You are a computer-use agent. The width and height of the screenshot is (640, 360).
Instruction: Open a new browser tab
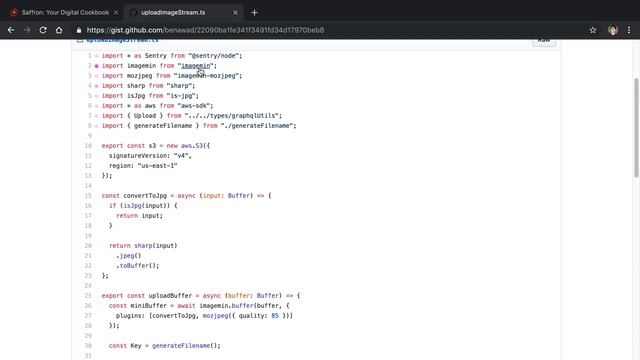pyautogui.click(x=254, y=13)
